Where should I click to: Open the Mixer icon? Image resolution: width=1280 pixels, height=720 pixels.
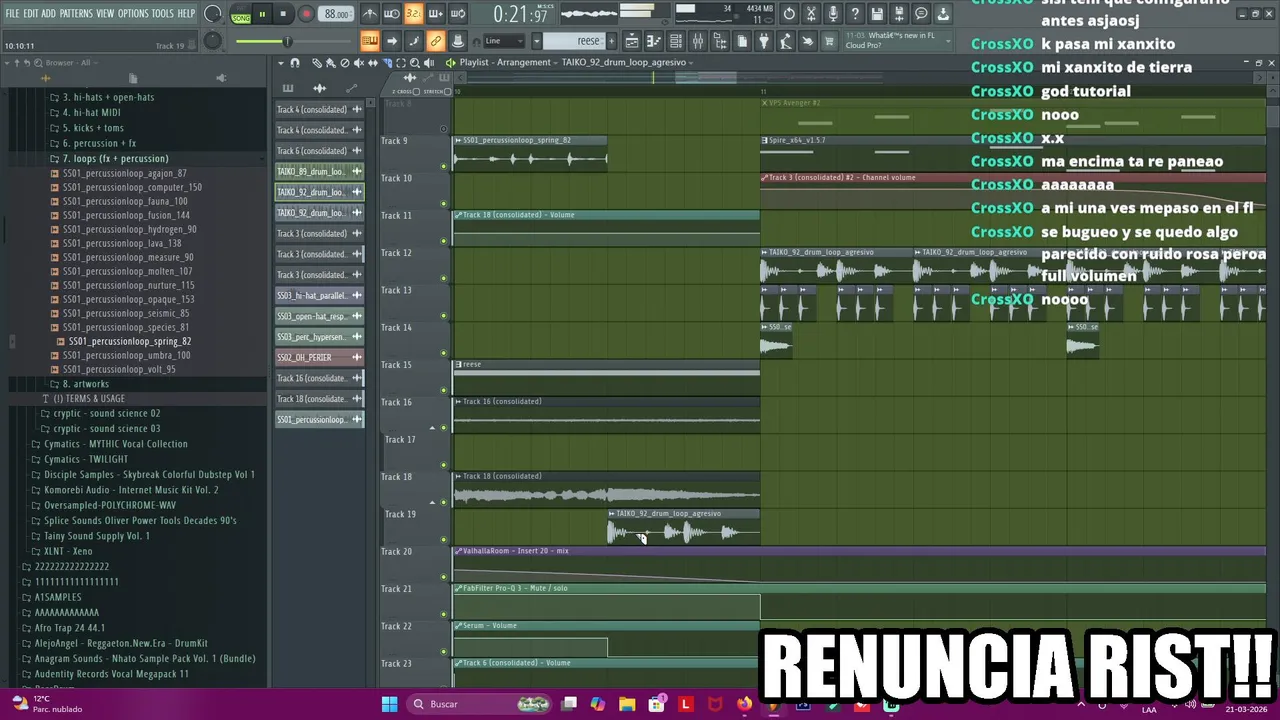[x=697, y=41]
